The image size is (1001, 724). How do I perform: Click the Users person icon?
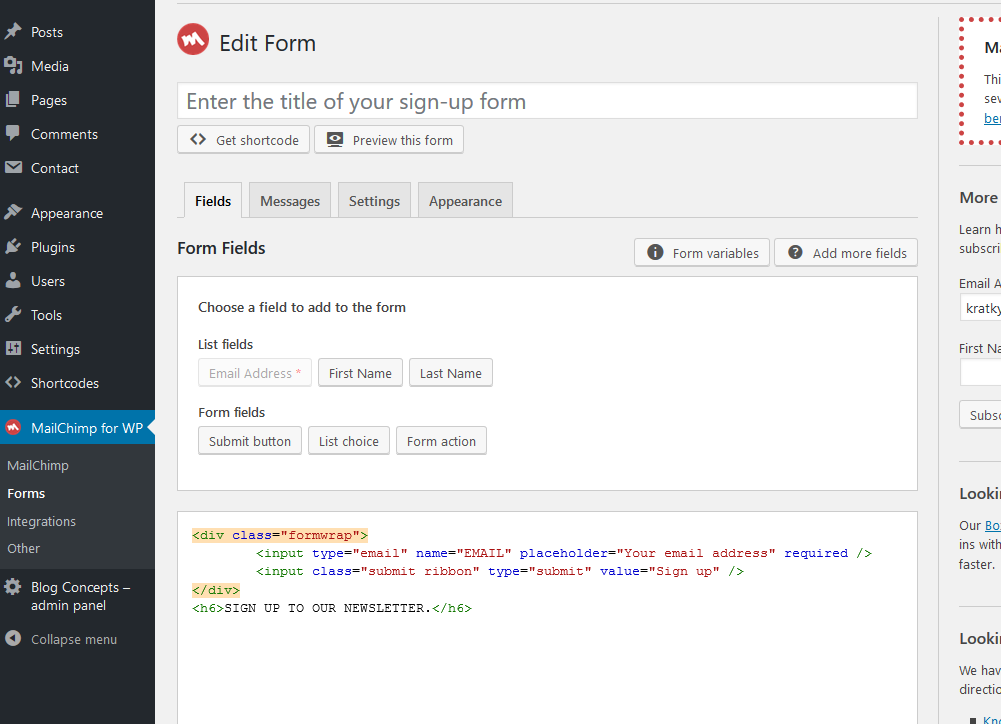pyautogui.click(x=13, y=281)
